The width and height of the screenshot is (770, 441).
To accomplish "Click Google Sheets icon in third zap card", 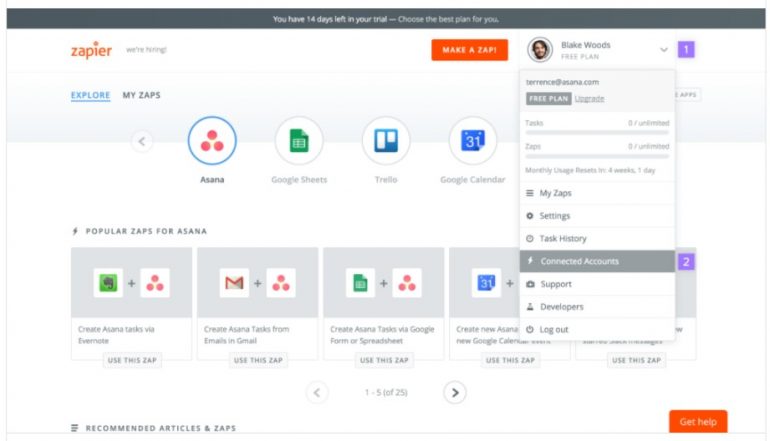I will coord(360,283).
